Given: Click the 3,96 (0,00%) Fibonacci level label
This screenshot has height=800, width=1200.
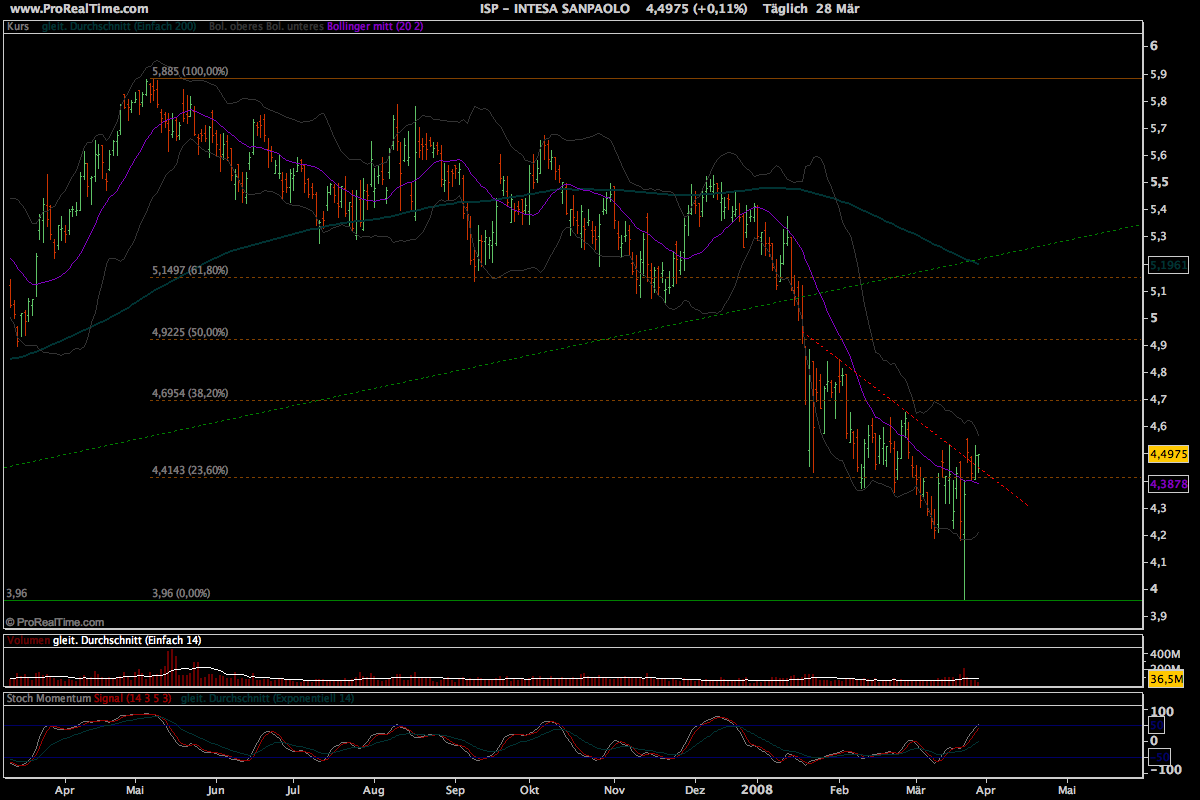Looking at the screenshot, I should click(x=181, y=593).
